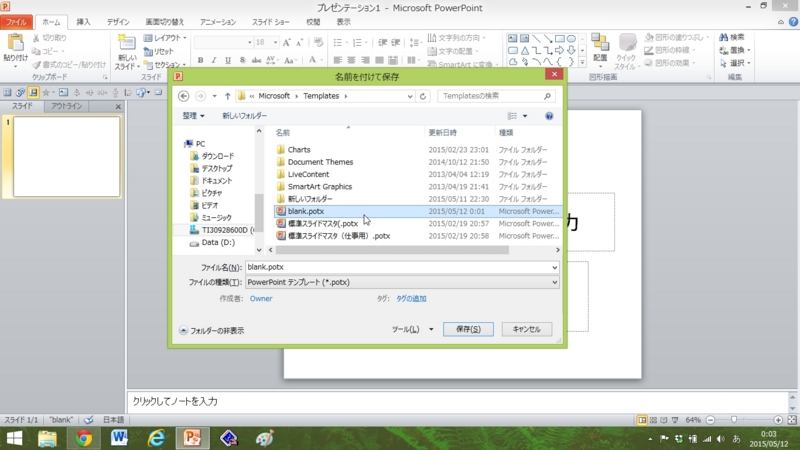This screenshot has height=450, width=800.
Task: Sort by the 更新日時 column header
Action: (x=442, y=133)
